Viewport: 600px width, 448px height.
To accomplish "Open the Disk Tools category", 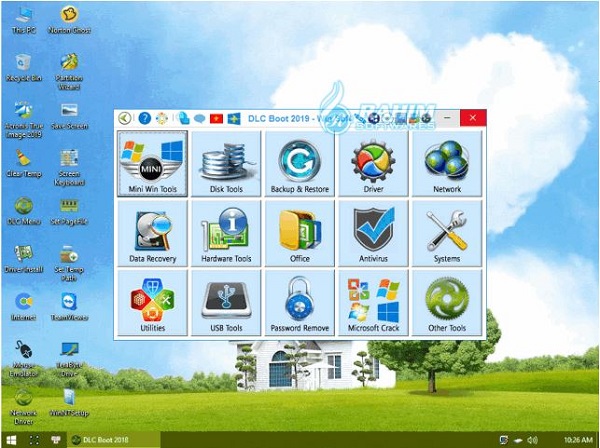I will click(226, 164).
